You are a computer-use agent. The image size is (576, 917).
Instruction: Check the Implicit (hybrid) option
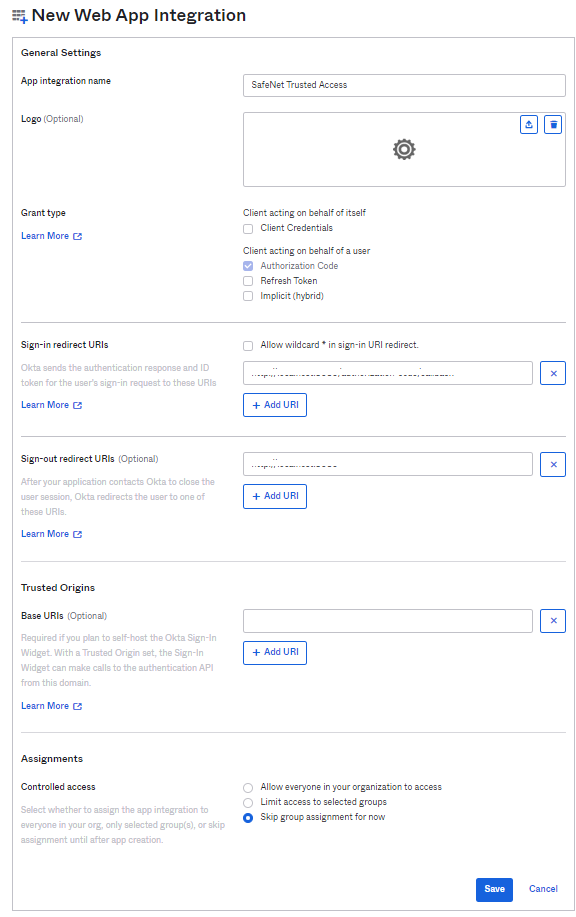[x=248, y=297]
